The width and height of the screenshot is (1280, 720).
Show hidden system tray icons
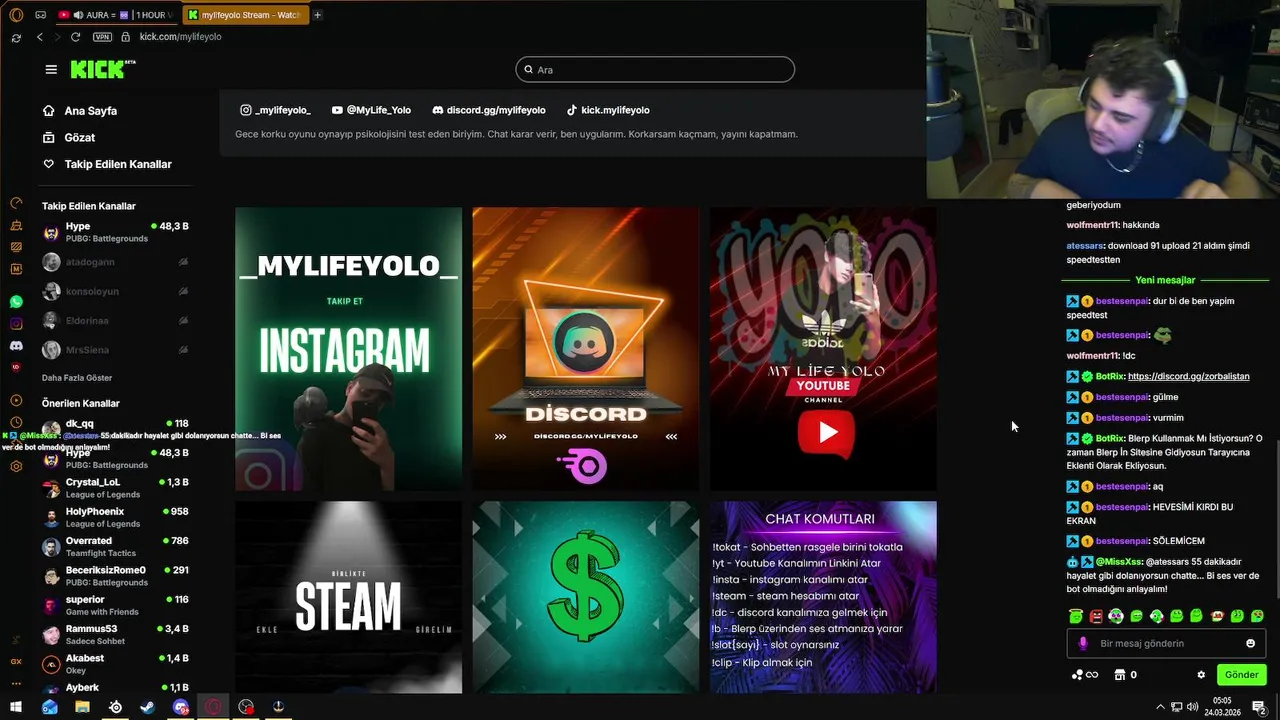click(x=1161, y=707)
